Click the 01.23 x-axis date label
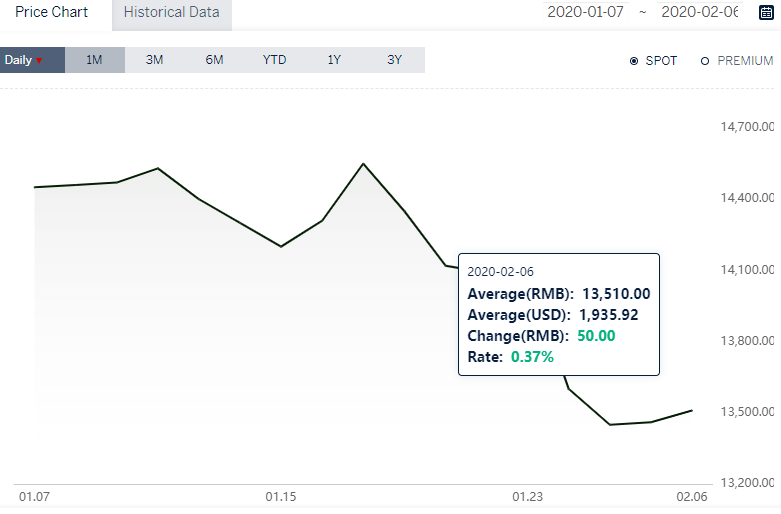Image resolution: width=781 pixels, height=514 pixels. (x=527, y=497)
